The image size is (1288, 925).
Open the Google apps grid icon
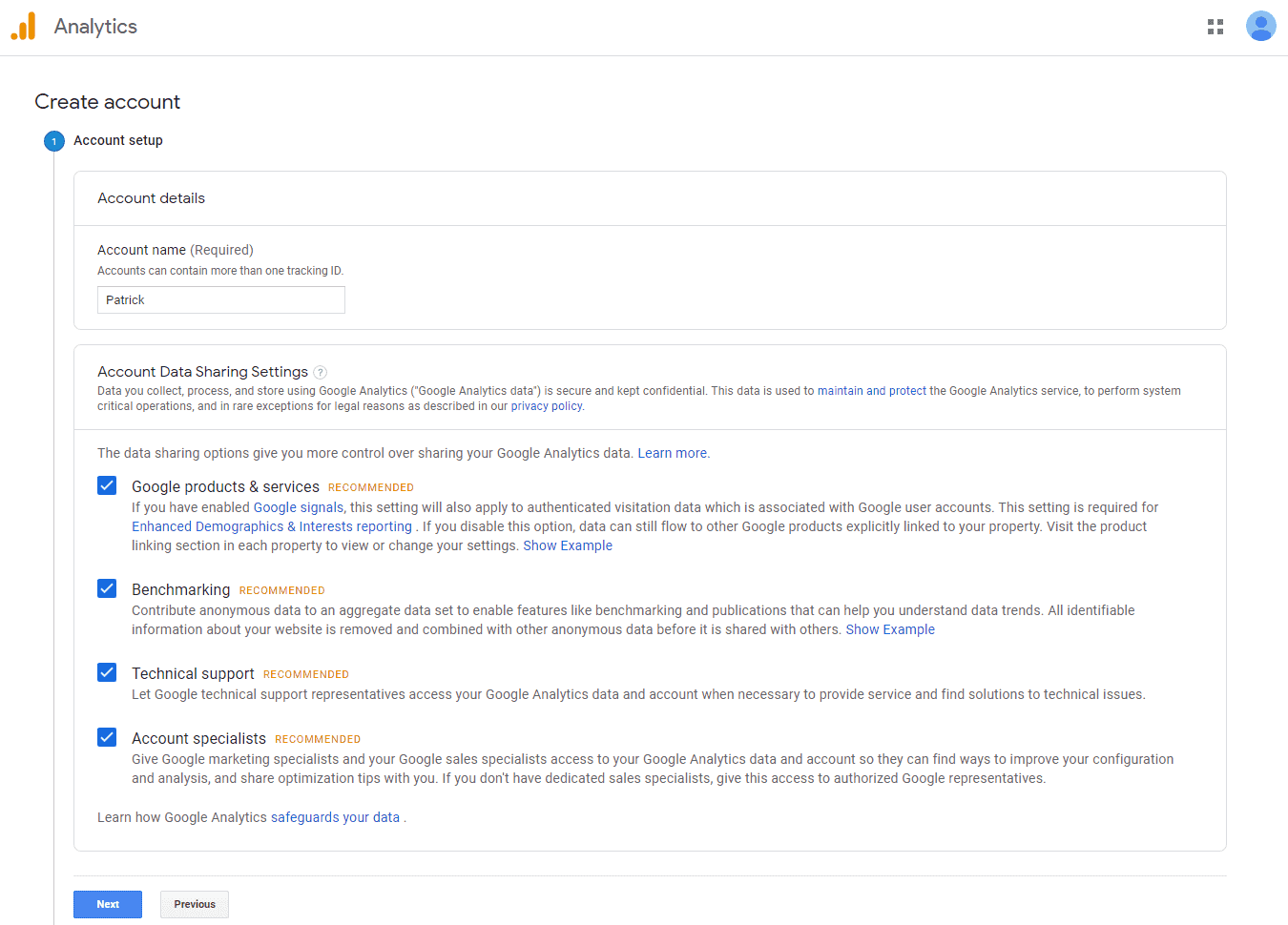coord(1215,27)
